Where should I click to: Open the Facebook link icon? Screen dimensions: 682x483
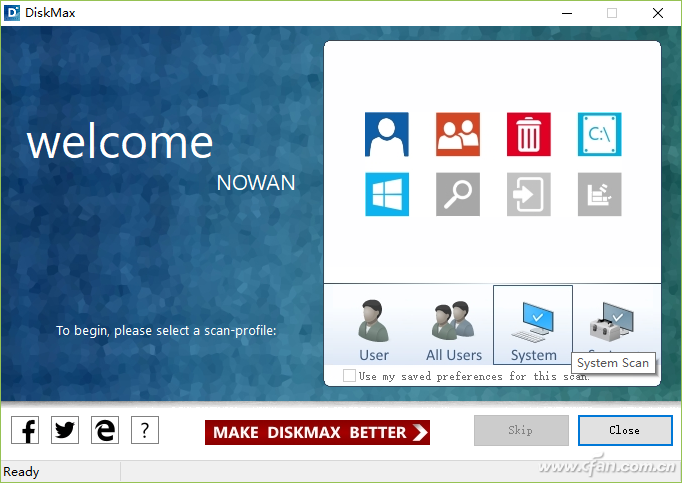coord(26,431)
